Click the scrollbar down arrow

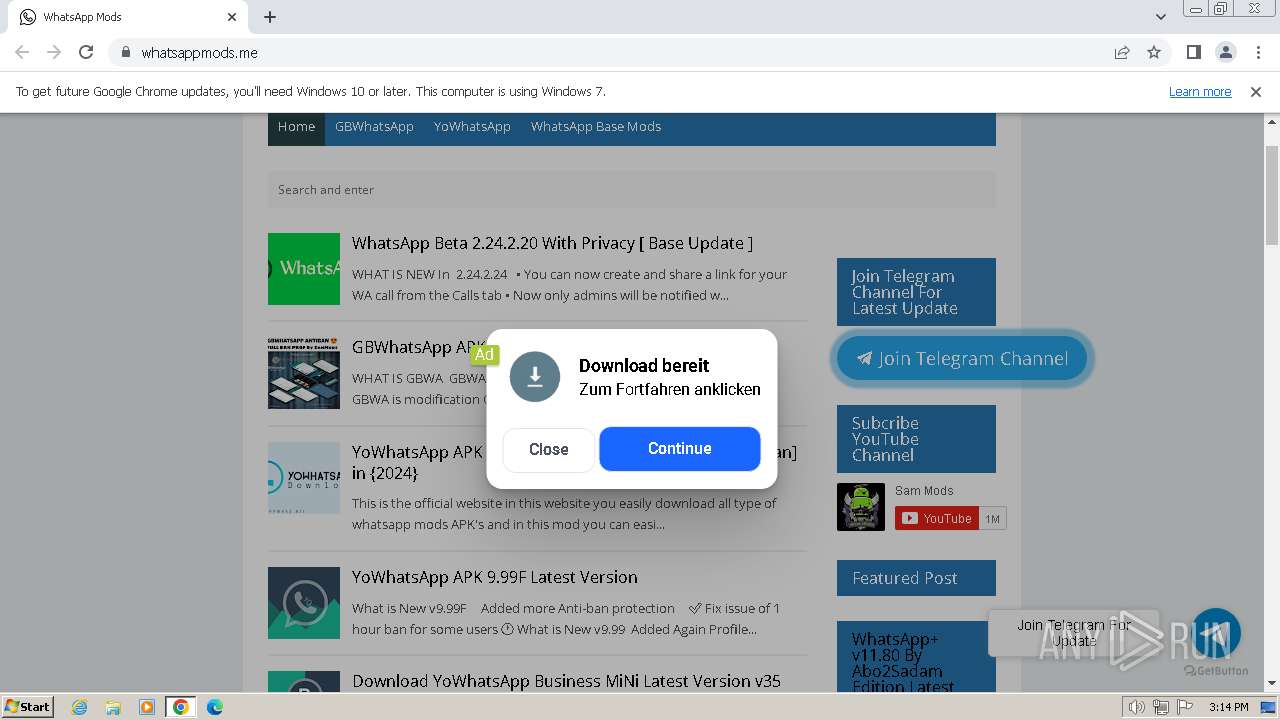click(1272, 683)
